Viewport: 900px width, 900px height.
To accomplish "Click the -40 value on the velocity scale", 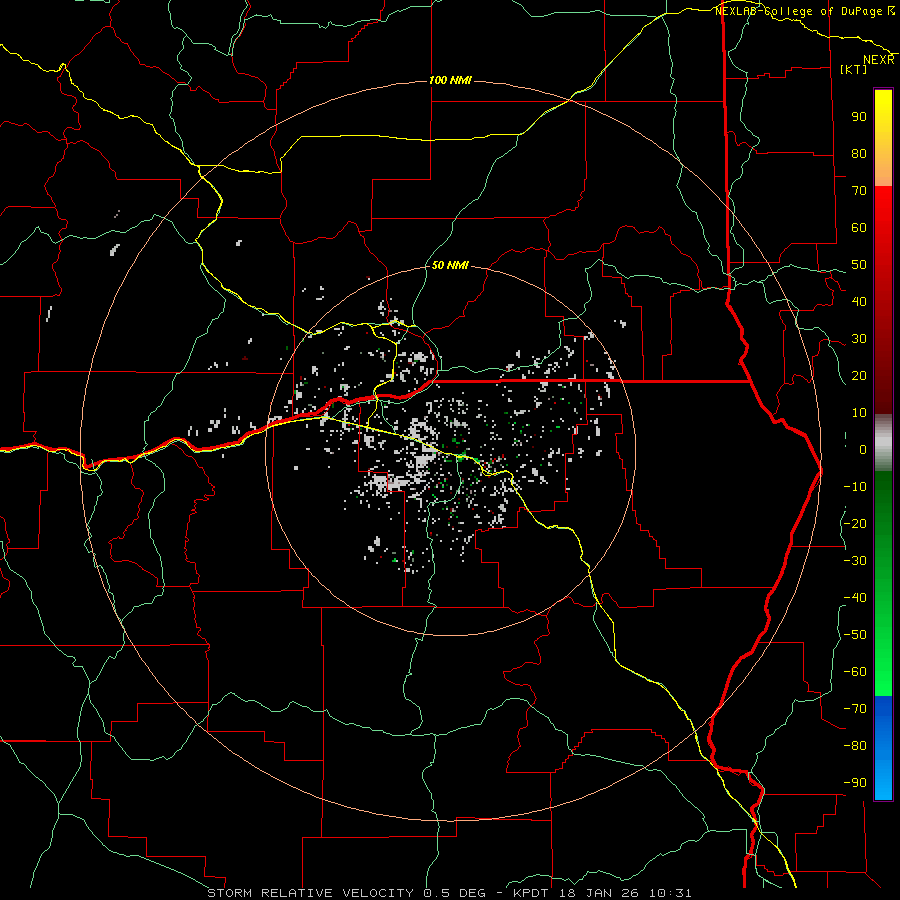I will pos(855,598).
